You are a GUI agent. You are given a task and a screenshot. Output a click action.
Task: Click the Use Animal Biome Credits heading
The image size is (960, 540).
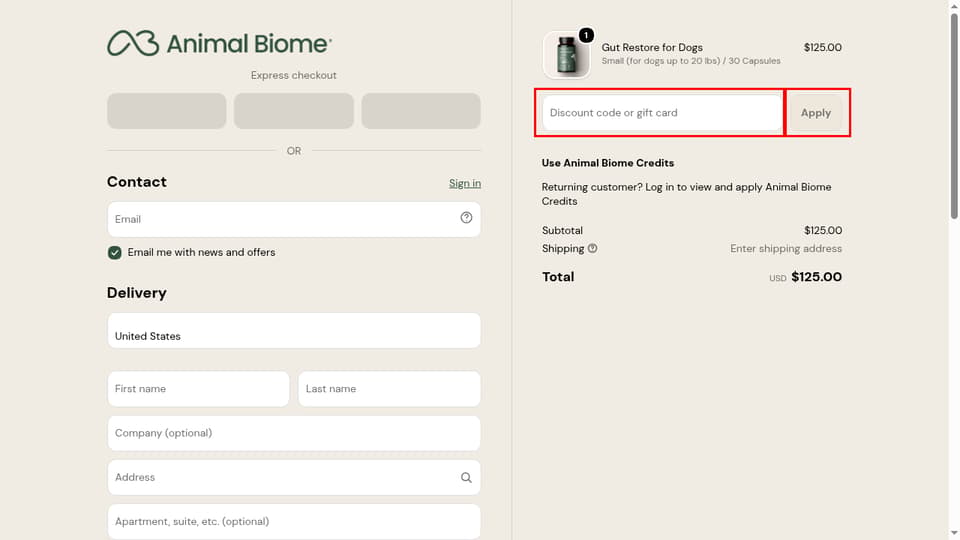[607, 163]
